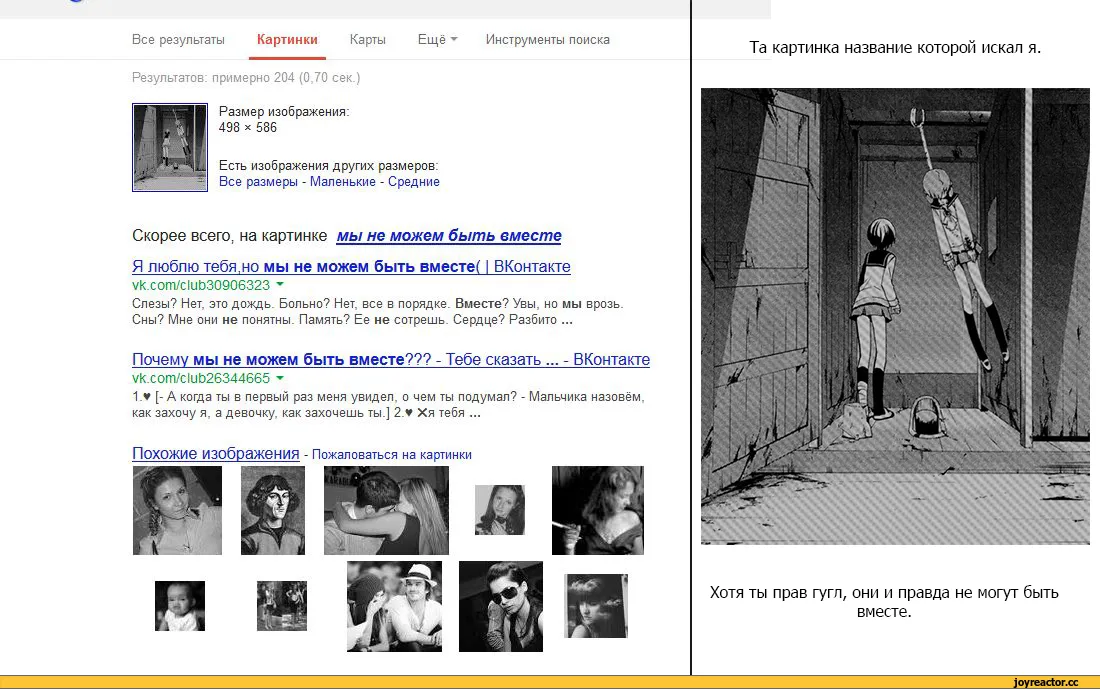
Task: Open result 'Почему мы не можем быть вместе???'
Action: click(391, 359)
